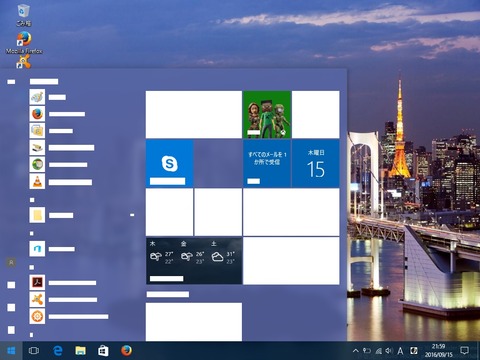Launch Firefox from the Start menu app list
The height and width of the screenshot is (360, 480).
37,114
